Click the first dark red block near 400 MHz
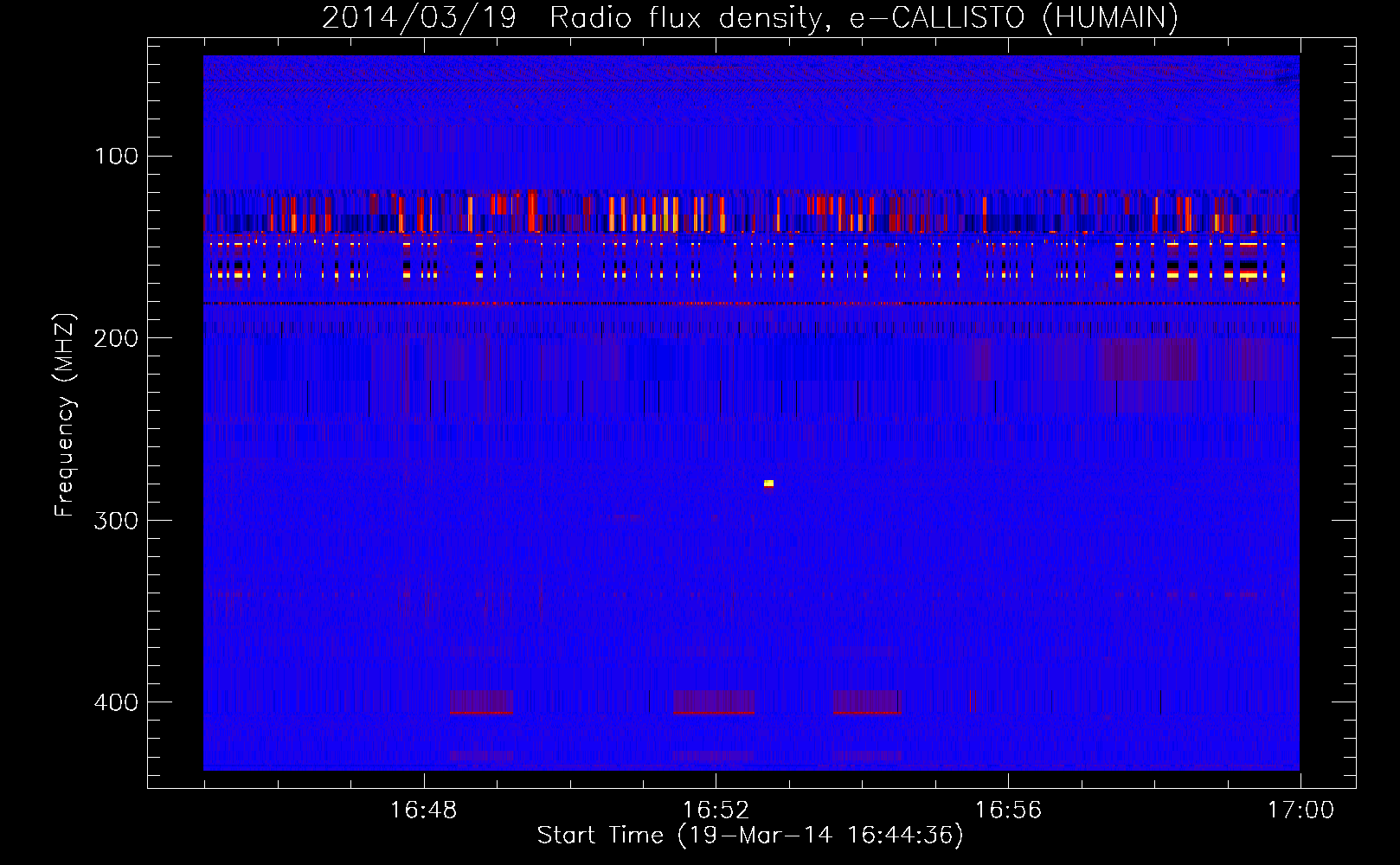This screenshot has height=865, width=1400. 481,702
